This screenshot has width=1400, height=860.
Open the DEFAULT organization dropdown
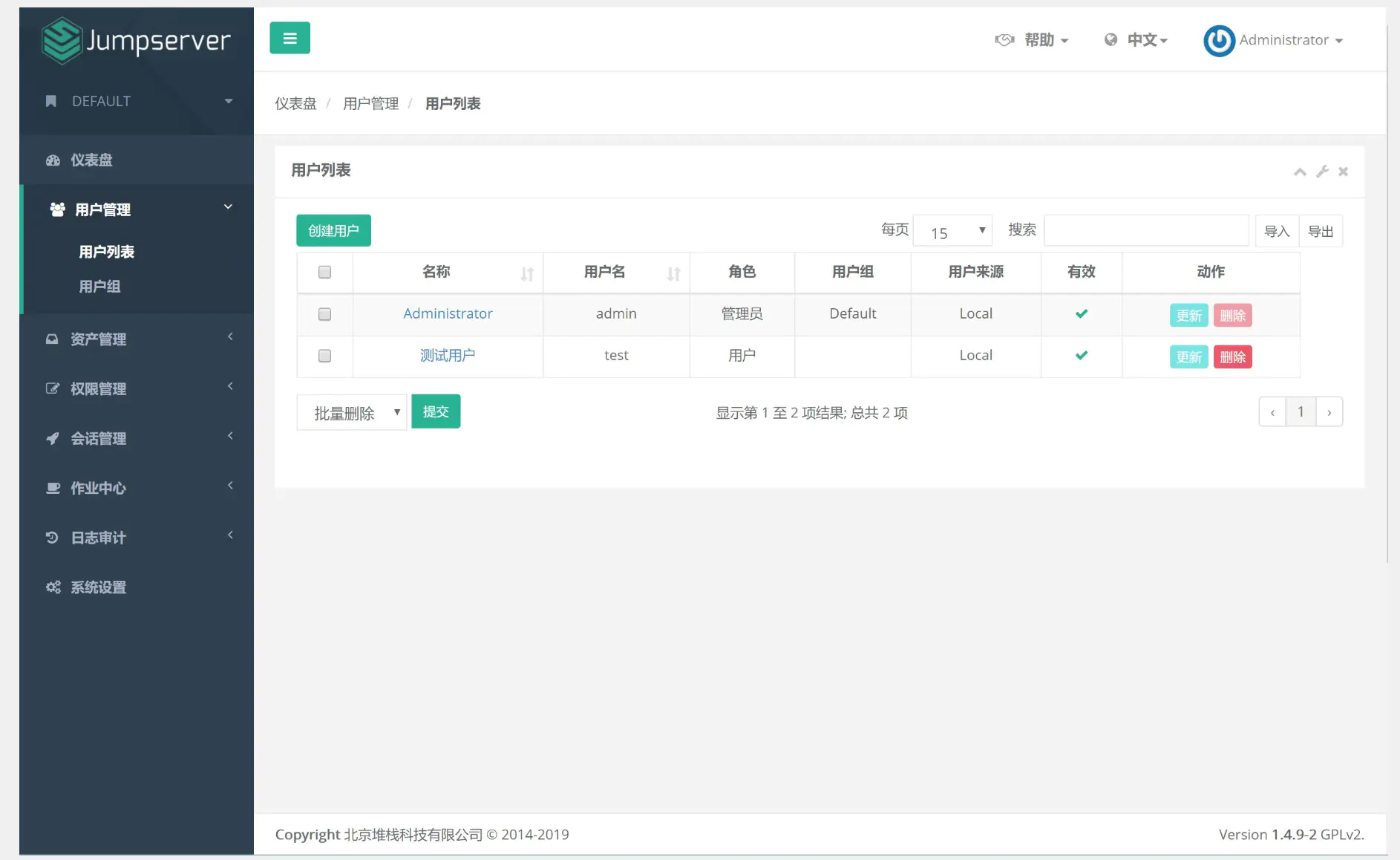(228, 101)
